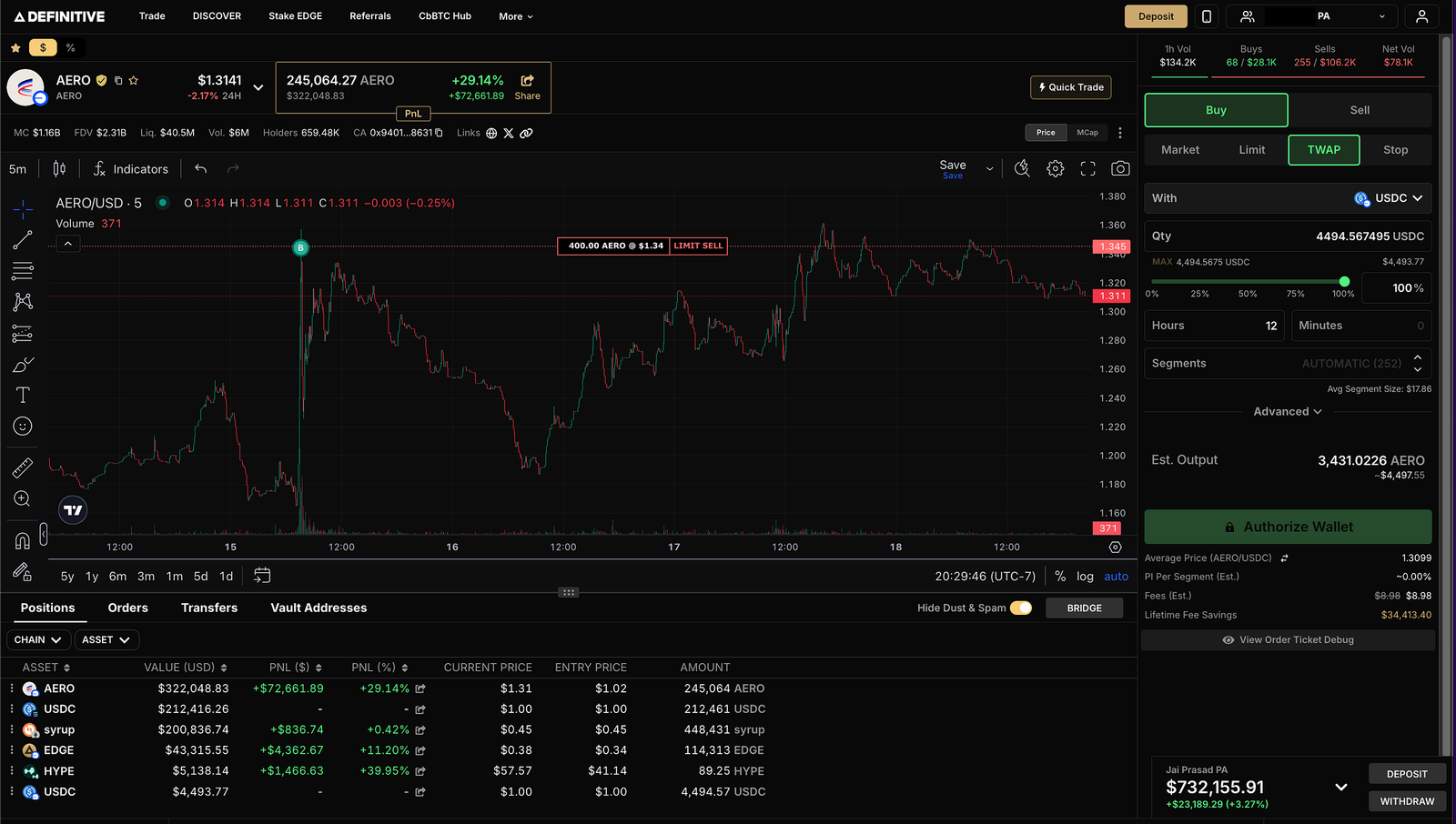Adjust the quantity percentage slider handle
Viewport: 1456px width, 824px height.
[x=1344, y=282]
